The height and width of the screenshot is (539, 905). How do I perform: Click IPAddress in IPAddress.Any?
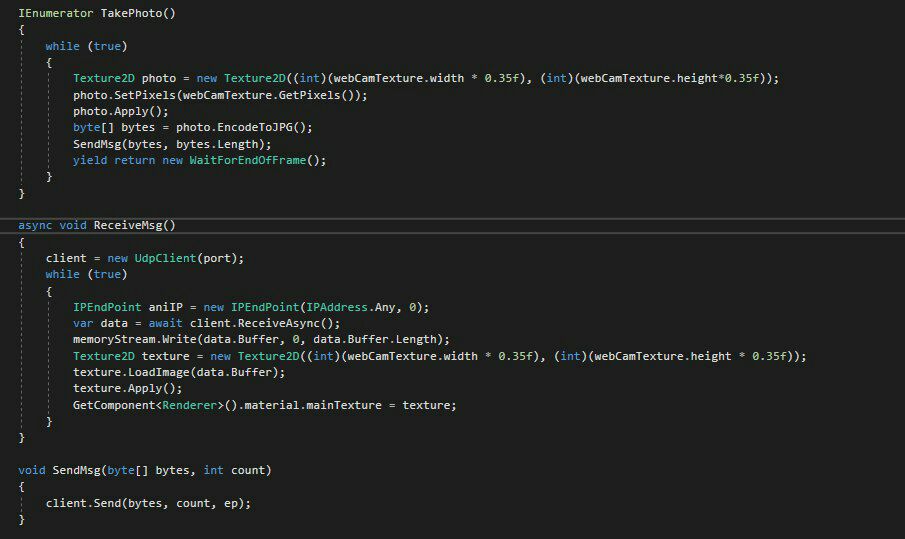coord(336,307)
